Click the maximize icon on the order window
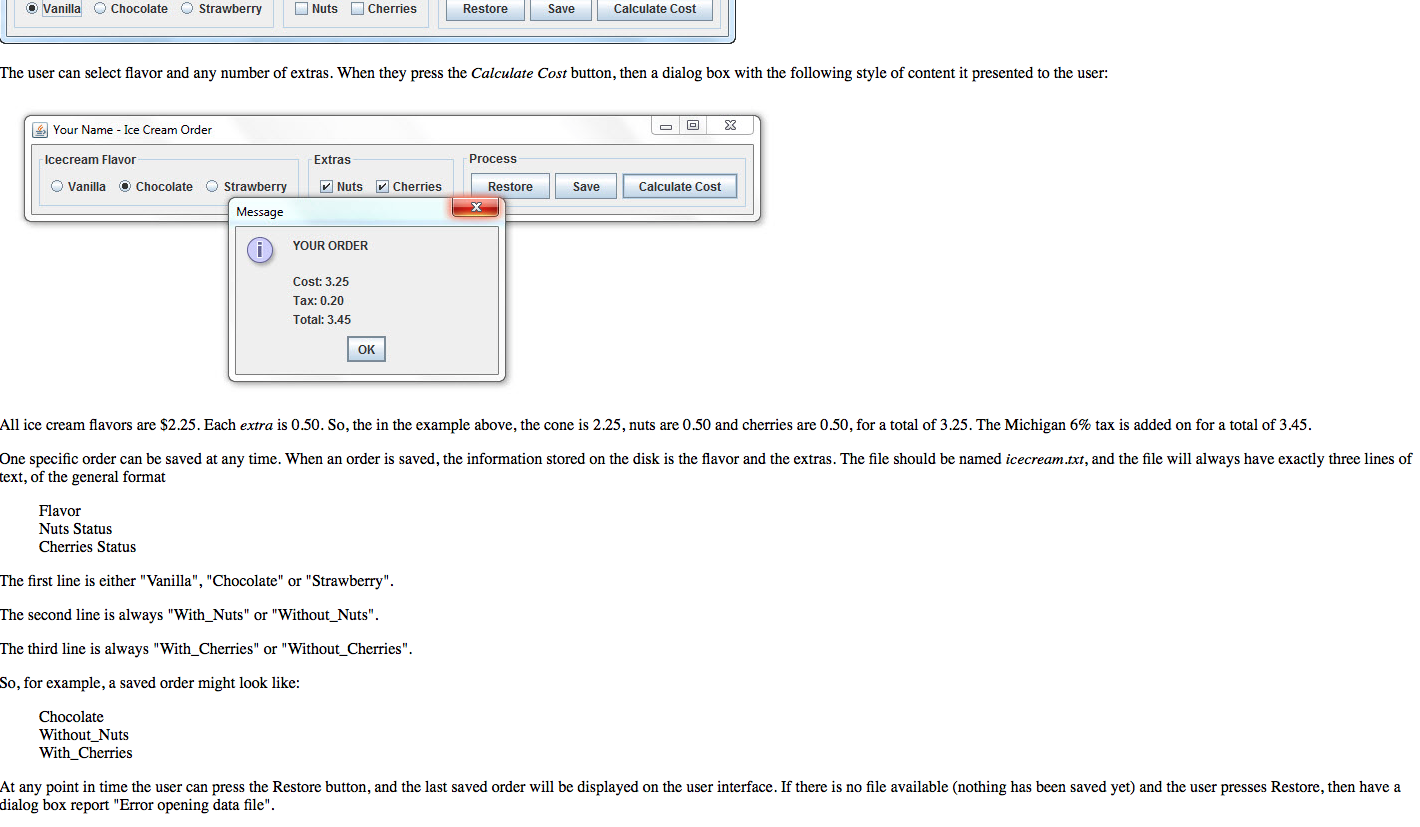The width and height of the screenshot is (1420, 827). (x=694, y=125)
